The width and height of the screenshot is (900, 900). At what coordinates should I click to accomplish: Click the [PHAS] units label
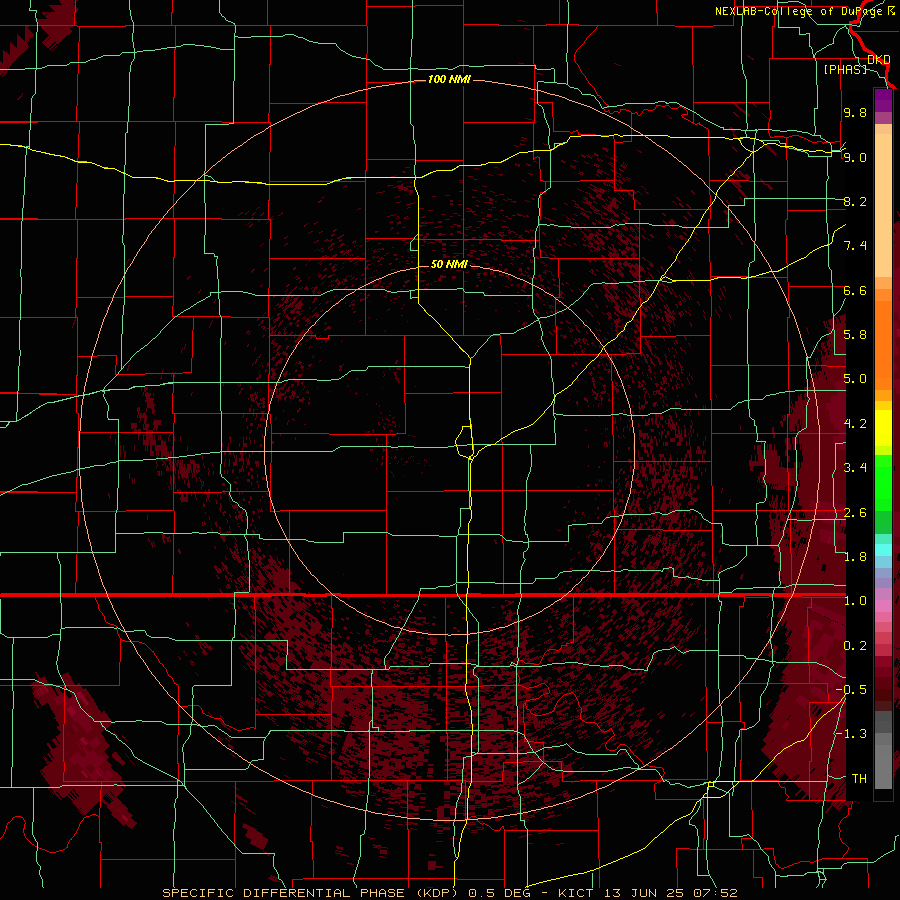(845, 70)
